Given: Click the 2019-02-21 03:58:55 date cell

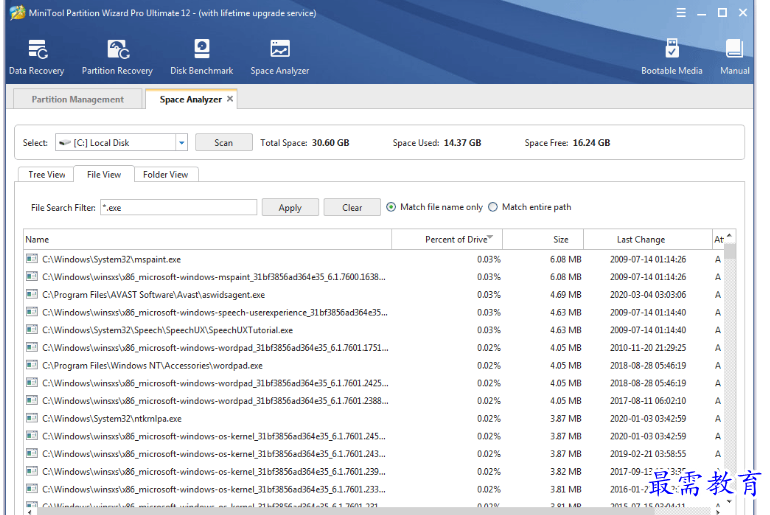Looking at the screenshot, I should 648,454.
